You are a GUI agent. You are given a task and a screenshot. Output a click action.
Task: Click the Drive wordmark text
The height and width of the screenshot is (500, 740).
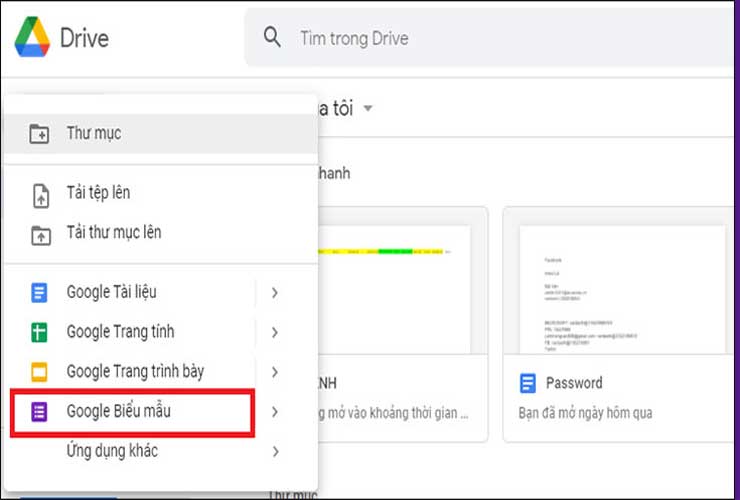pyautogui.click(x=84, y=38)
